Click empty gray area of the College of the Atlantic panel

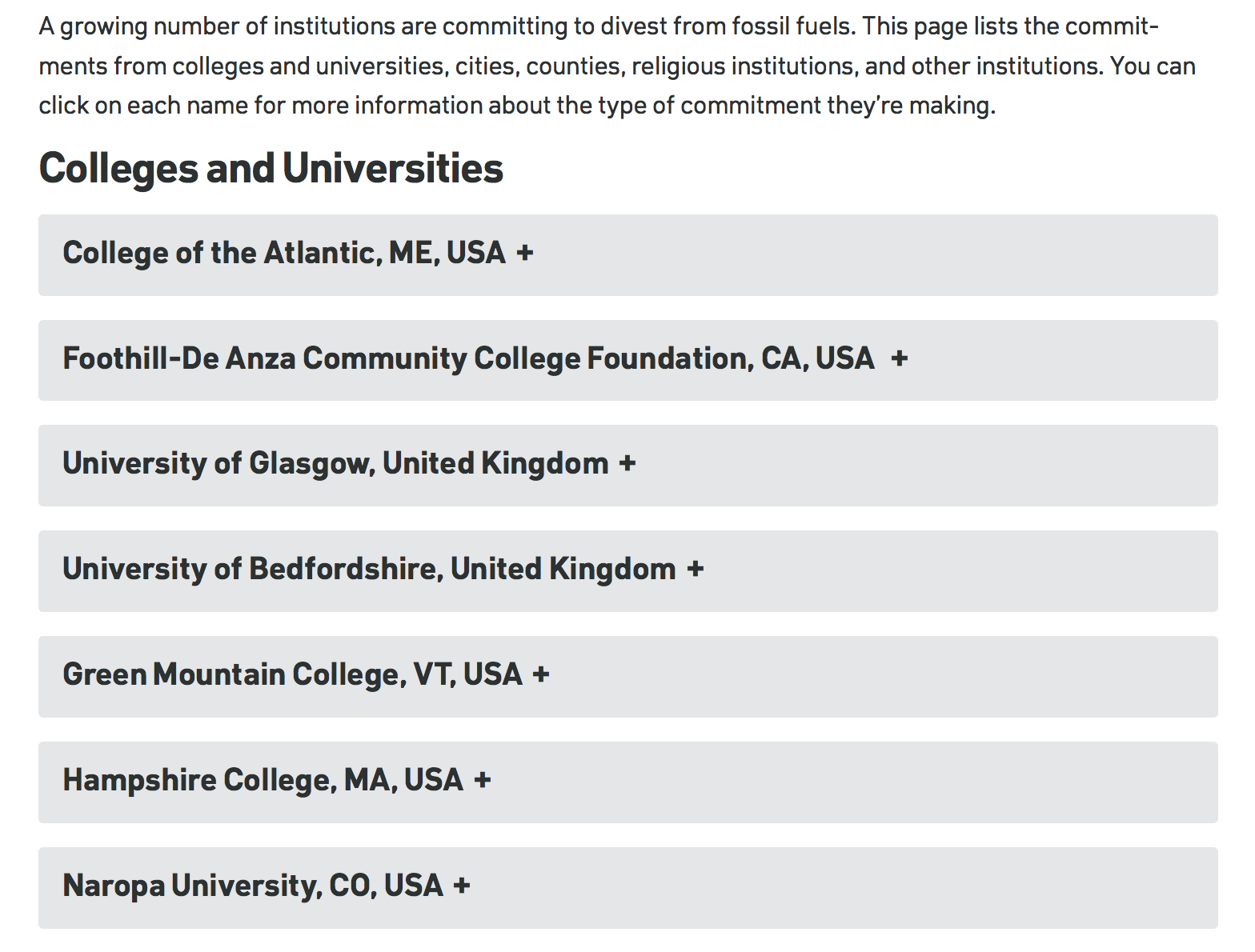pos(880,255)
